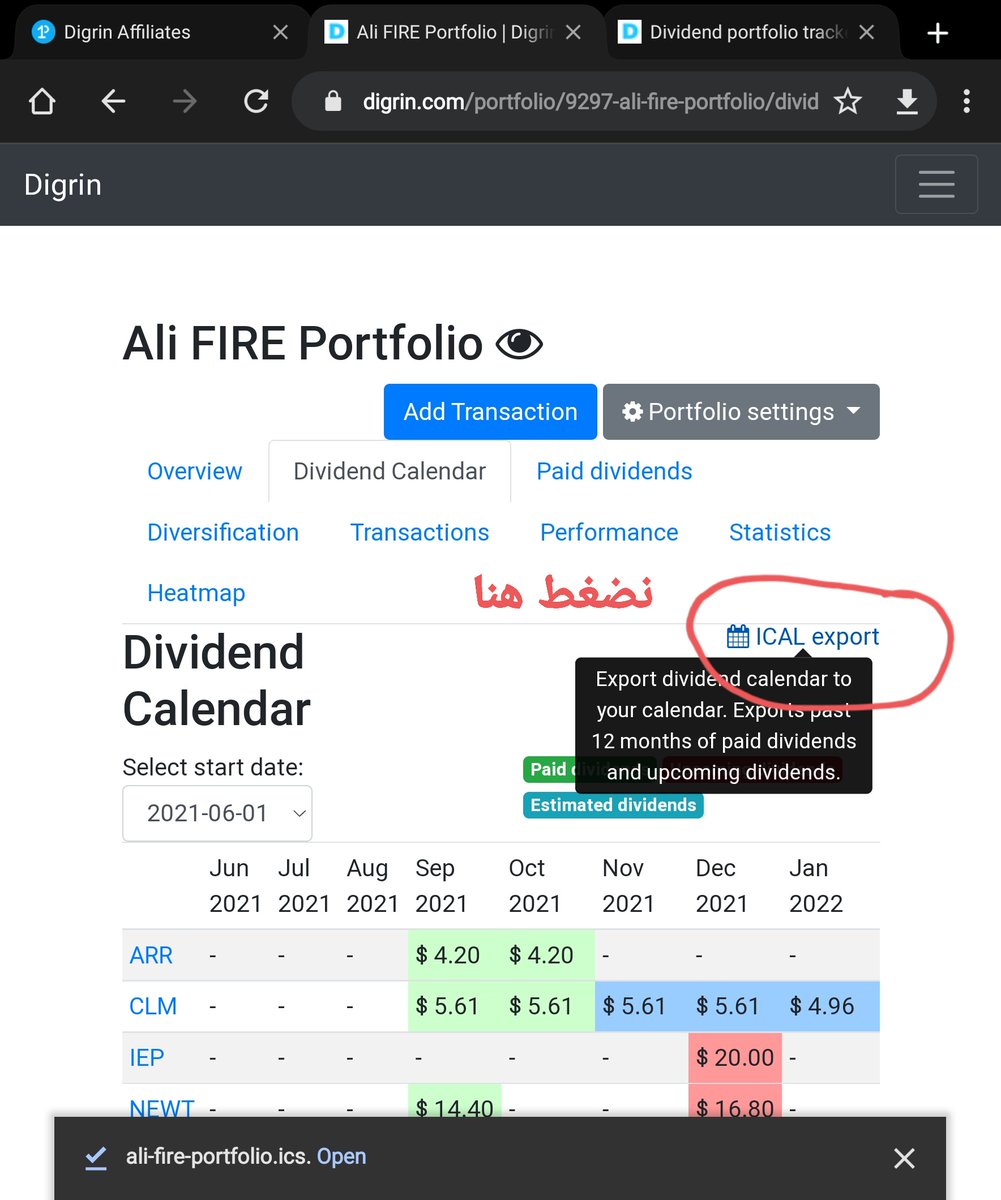
Task: Open the CLM ticker link
Action: [153, 1006]
